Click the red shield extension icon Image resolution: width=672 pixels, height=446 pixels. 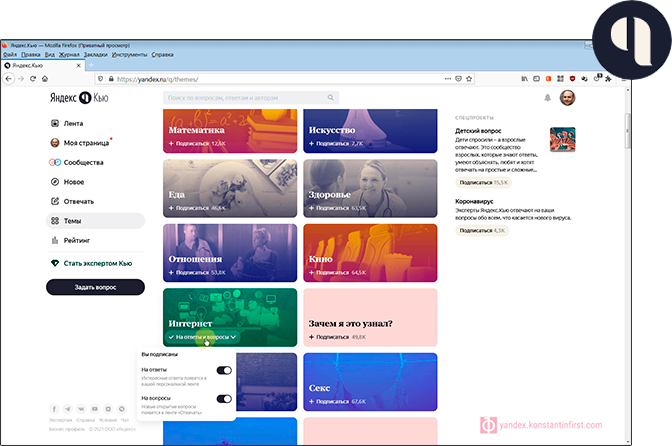point(572,79)
